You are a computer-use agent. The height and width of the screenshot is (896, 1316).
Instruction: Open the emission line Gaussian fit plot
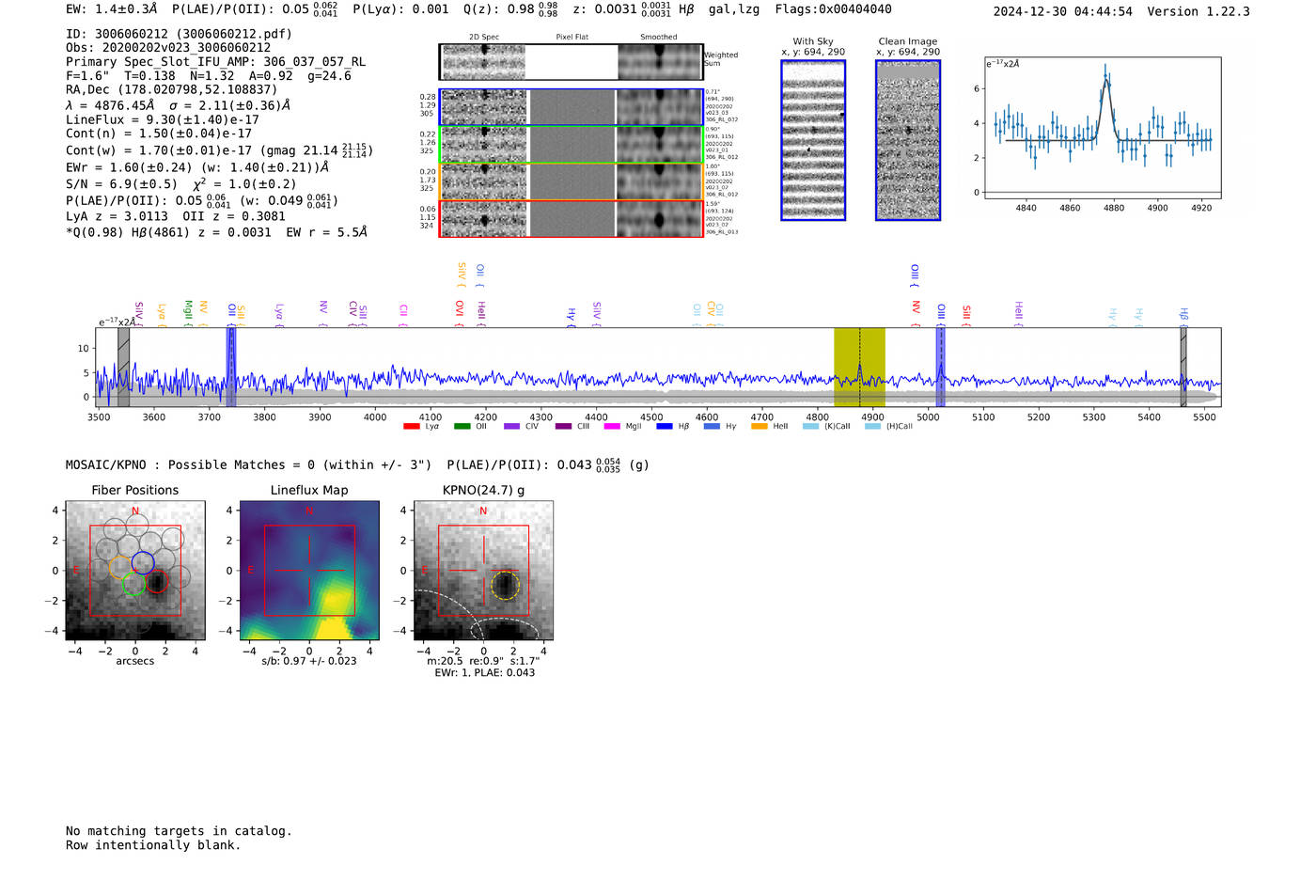coord(1103,129)
